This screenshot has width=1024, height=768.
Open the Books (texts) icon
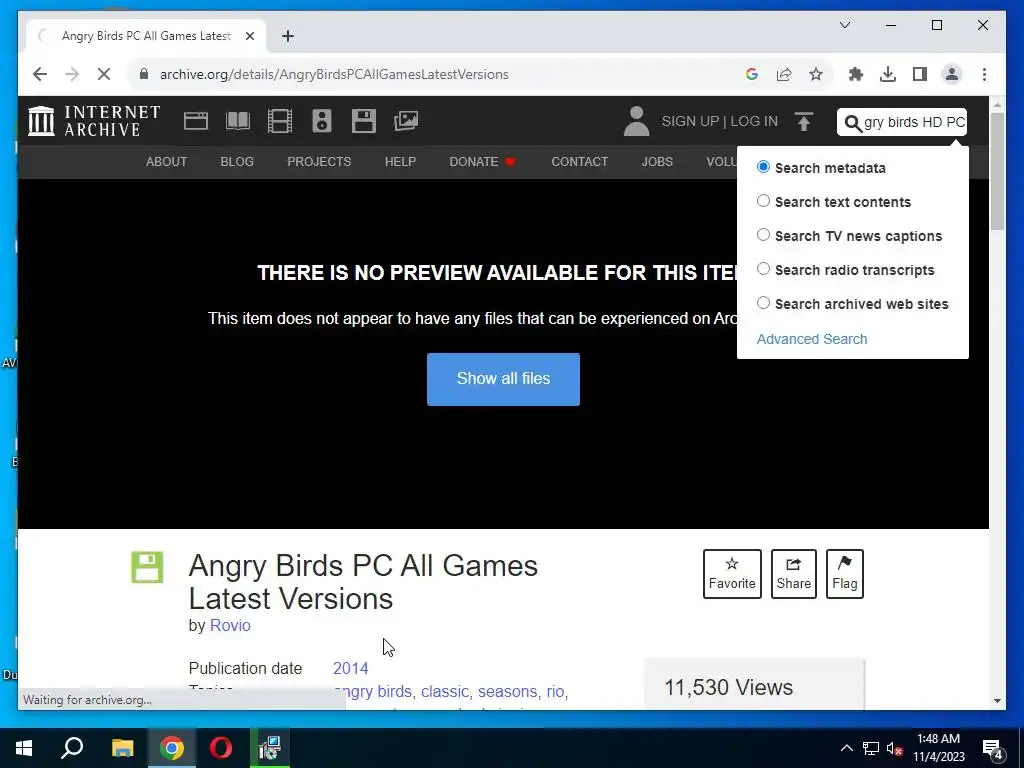238,121
